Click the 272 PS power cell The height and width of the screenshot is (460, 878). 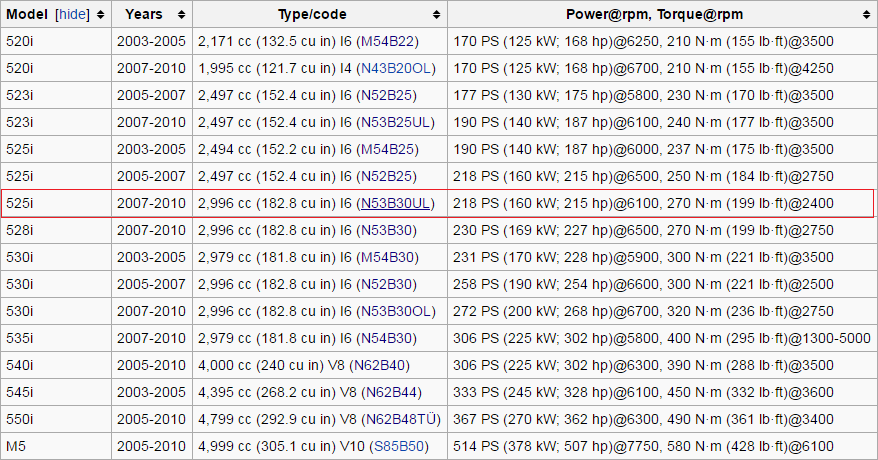[x=662, y=311]
